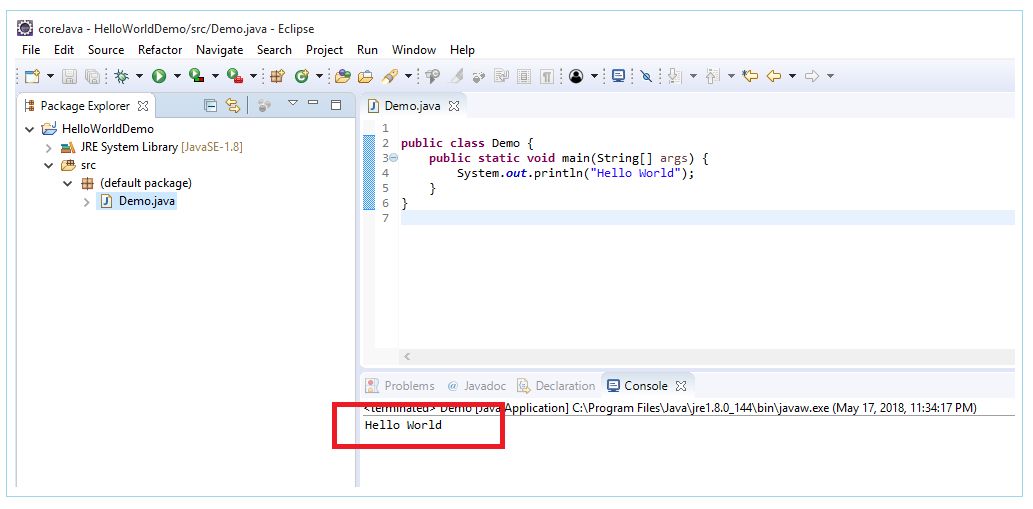Click the Toggle Mark Occurrences icon
1033x509 pixels.
[456, 76]
